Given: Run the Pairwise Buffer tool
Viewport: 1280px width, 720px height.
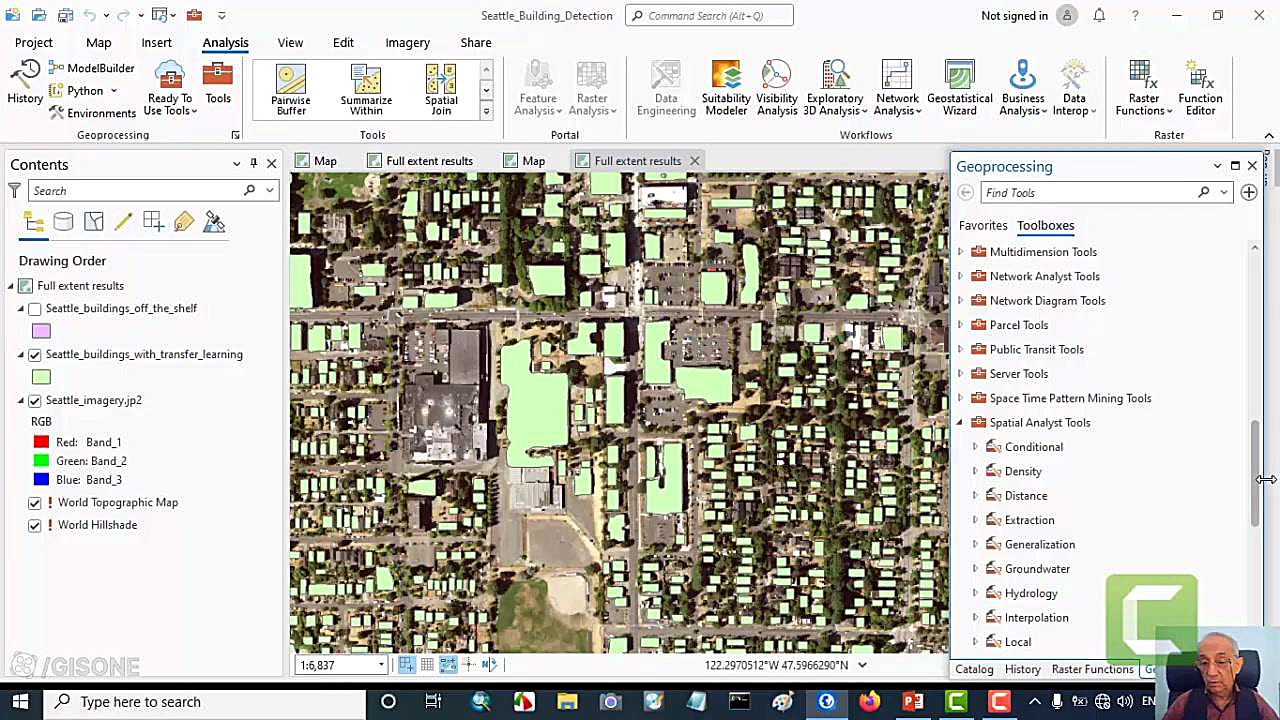Looking at the screenshot, I should 291,90.
